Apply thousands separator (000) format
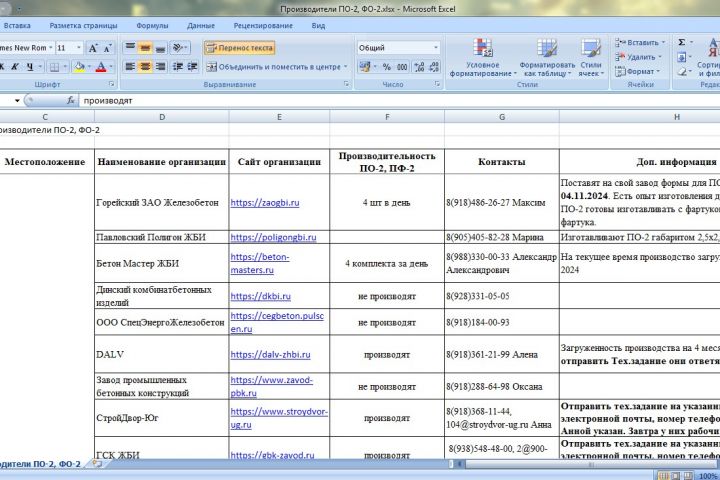The width and height of the screenshot is (720, 480). (402, 67)
